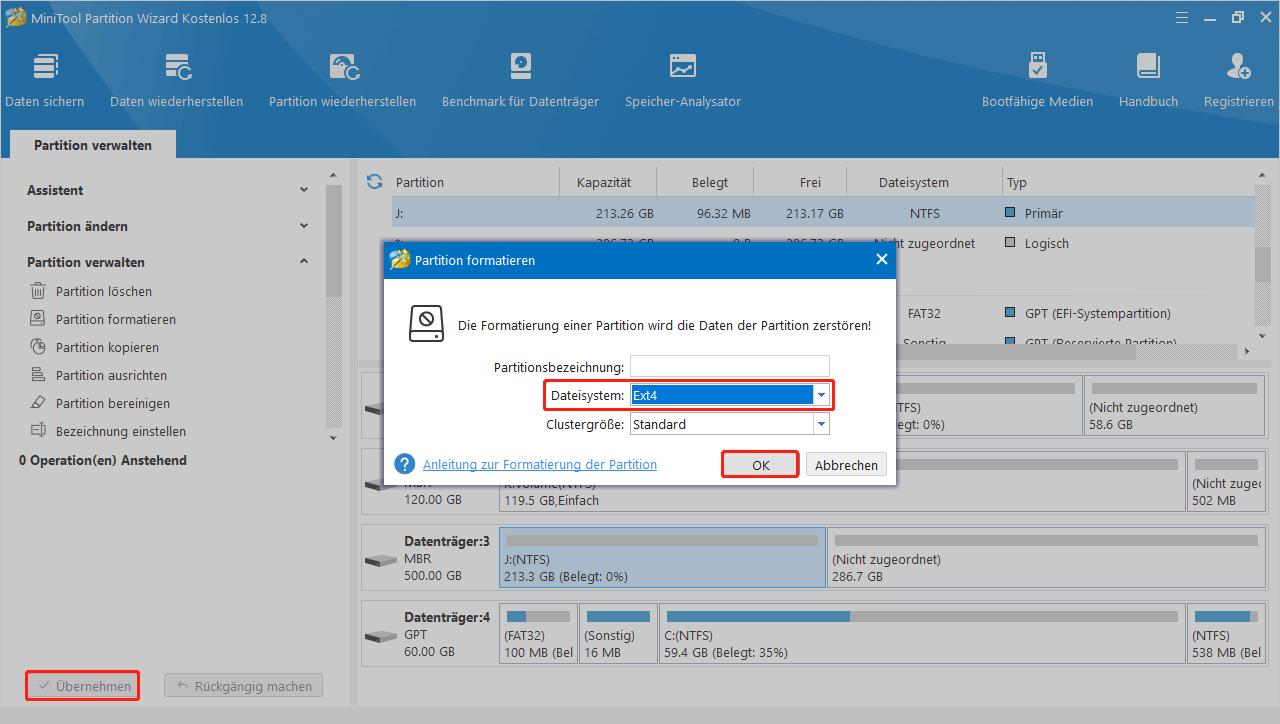Launch Benchmark für Datenträger
The height and width of the screenshot is (724, 1280).
click(x=520, y=80)
